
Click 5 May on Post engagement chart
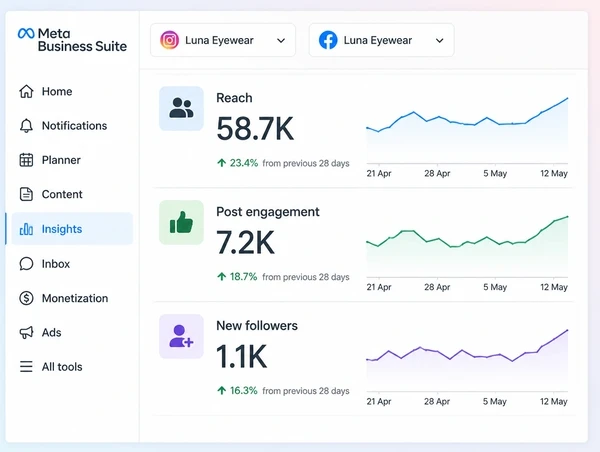pyautogui.click(x=495, y=287)
